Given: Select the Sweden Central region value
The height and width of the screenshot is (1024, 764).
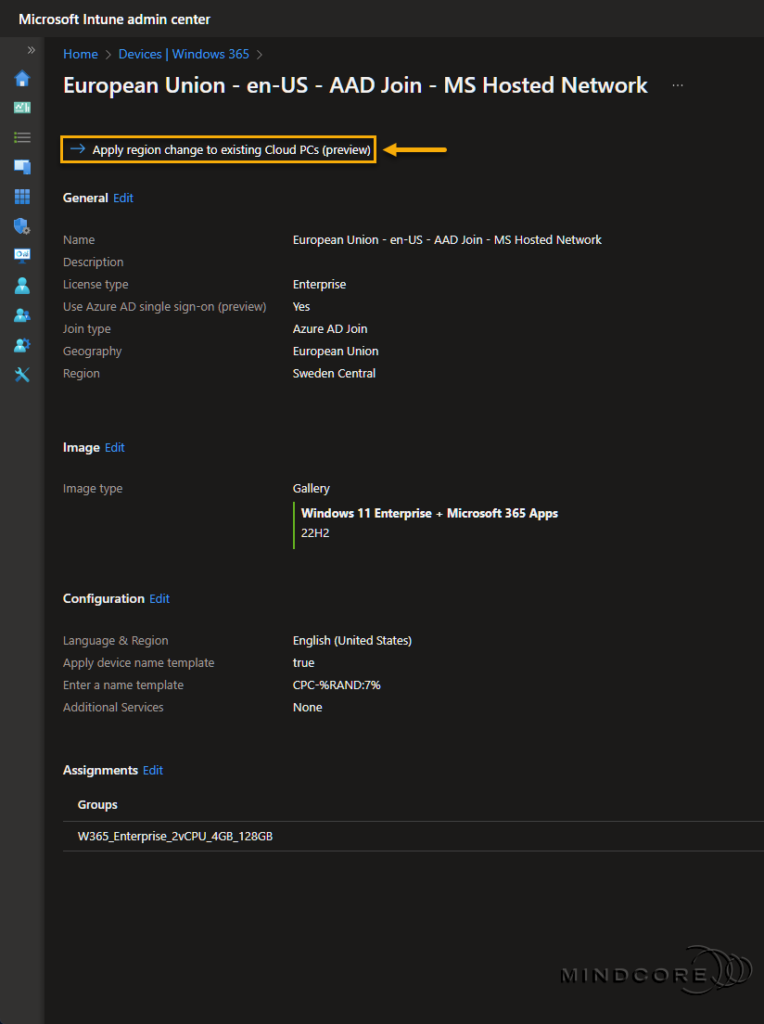Looking at the screenshot, I should [x=334, y=374].
